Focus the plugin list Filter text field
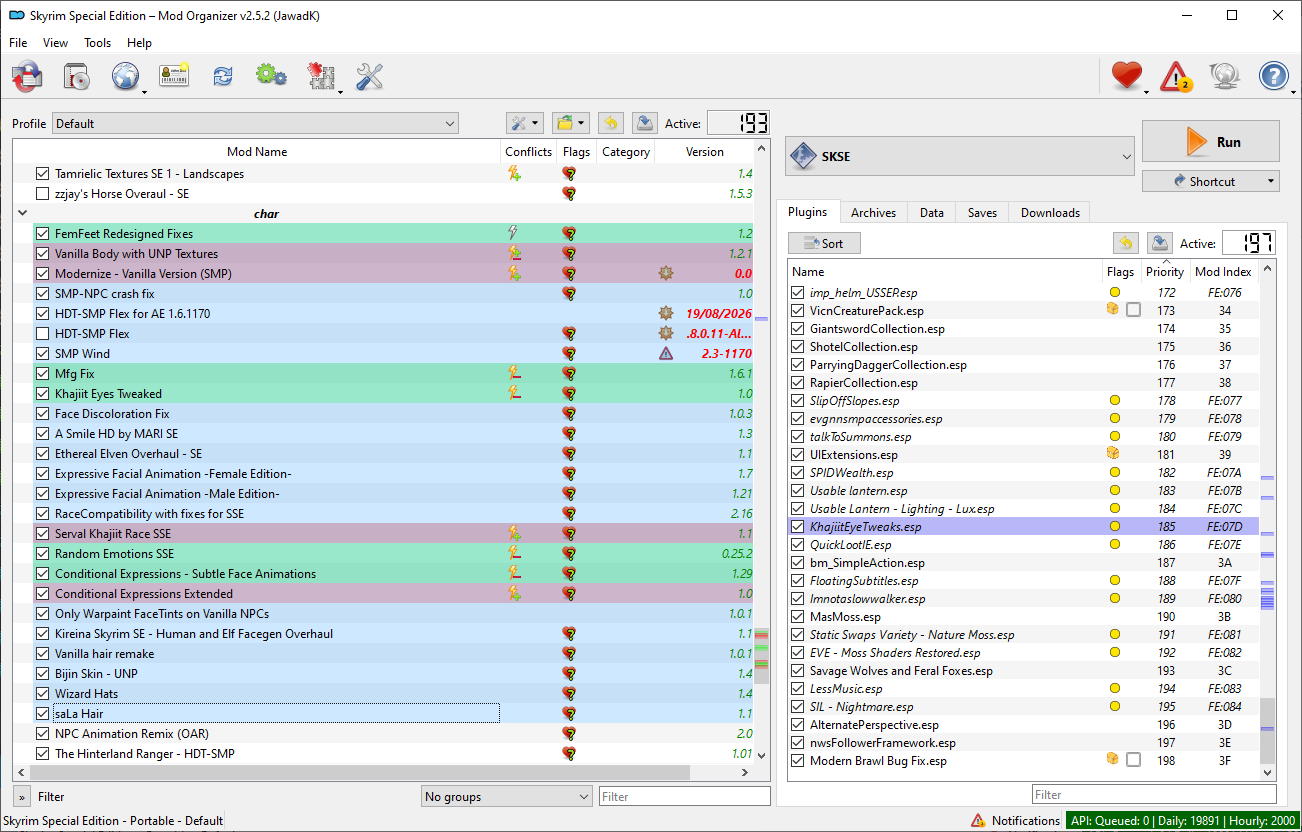Screen dimensions: 1302x832 (1154, 794)
